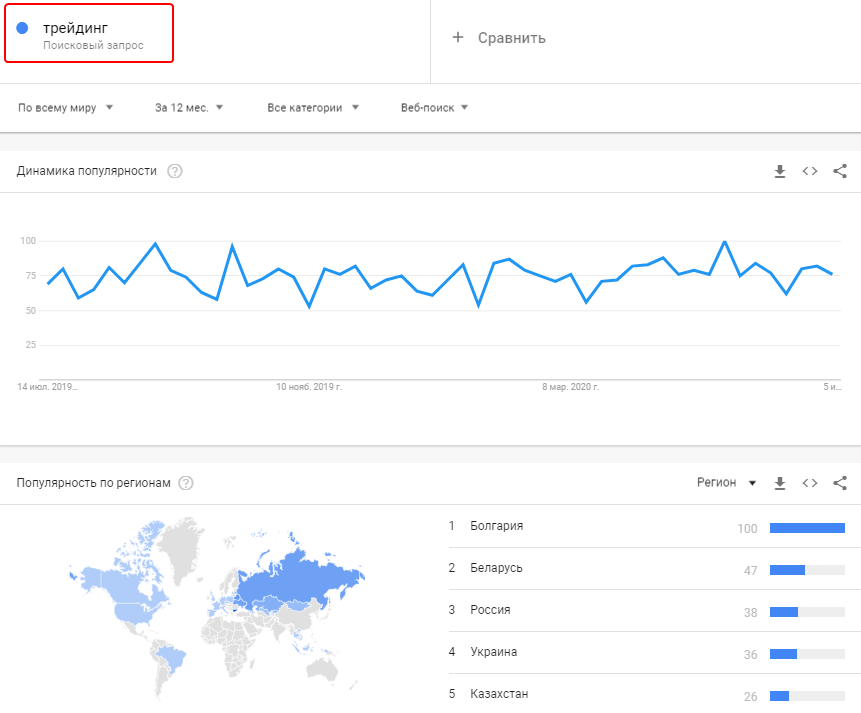
Task: Open the Регион granularity dropdown
Action: [x=727, y=483]
